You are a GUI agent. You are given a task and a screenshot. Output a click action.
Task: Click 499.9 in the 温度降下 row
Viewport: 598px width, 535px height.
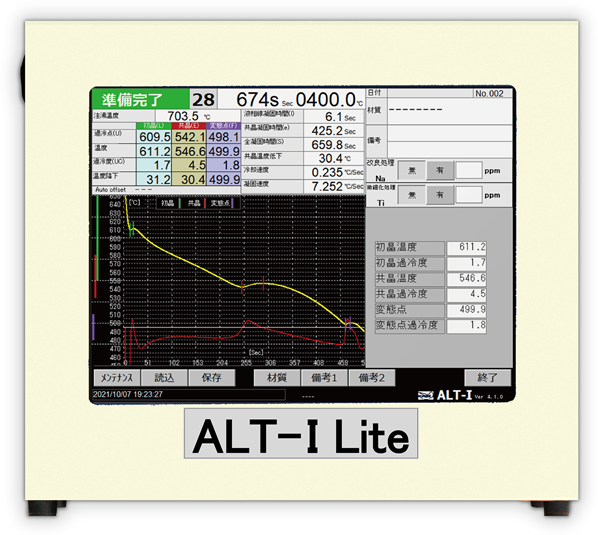tap(223, 179)
